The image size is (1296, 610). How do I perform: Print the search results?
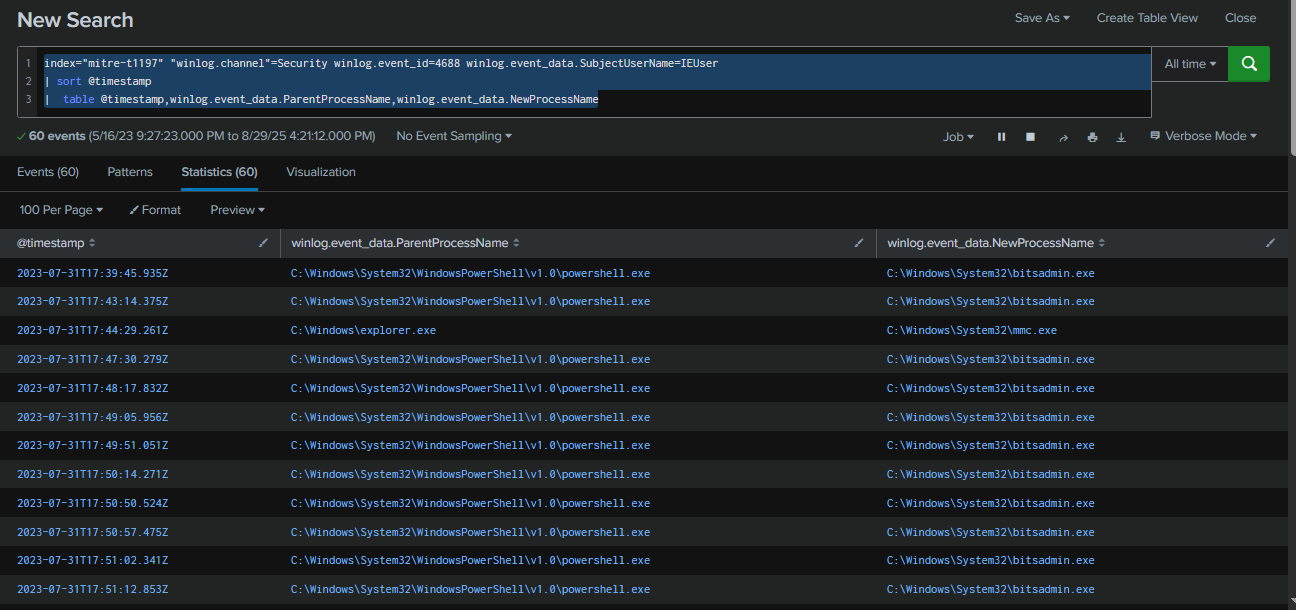(1092, 137)
